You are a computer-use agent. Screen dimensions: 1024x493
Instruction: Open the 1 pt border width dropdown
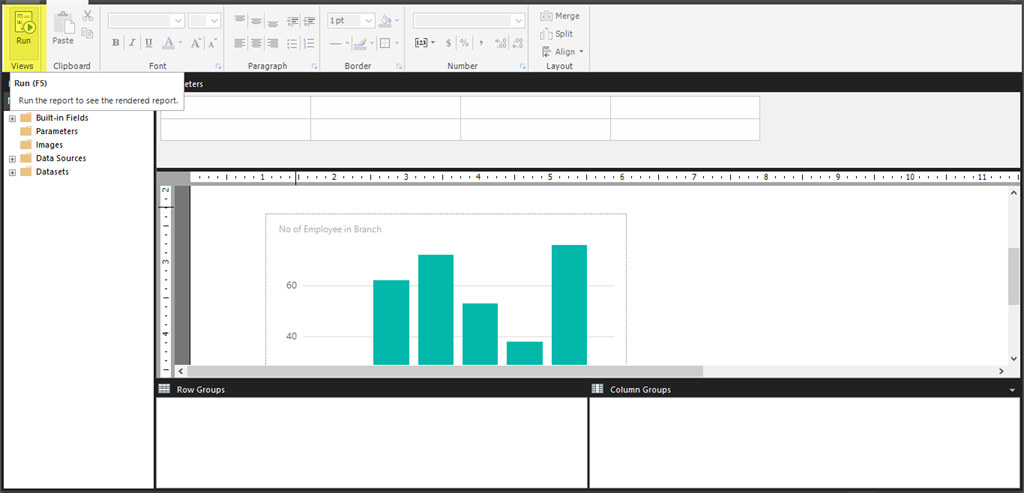(x=369, y=21)
